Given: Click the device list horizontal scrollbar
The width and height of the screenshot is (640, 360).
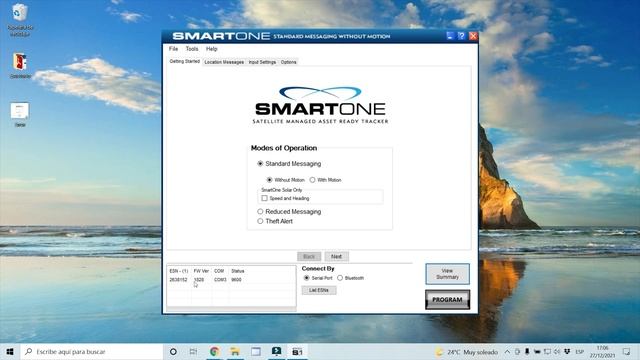Looking at the screenshot, I should pyautogui.click(x=231, y=309).
